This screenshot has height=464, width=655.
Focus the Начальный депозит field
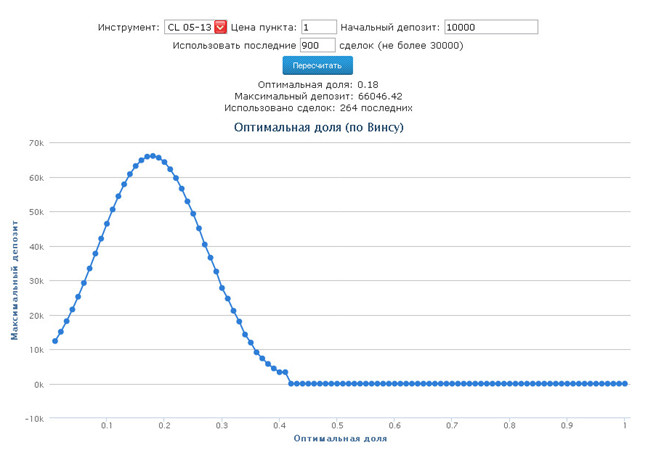click(491, 27)
